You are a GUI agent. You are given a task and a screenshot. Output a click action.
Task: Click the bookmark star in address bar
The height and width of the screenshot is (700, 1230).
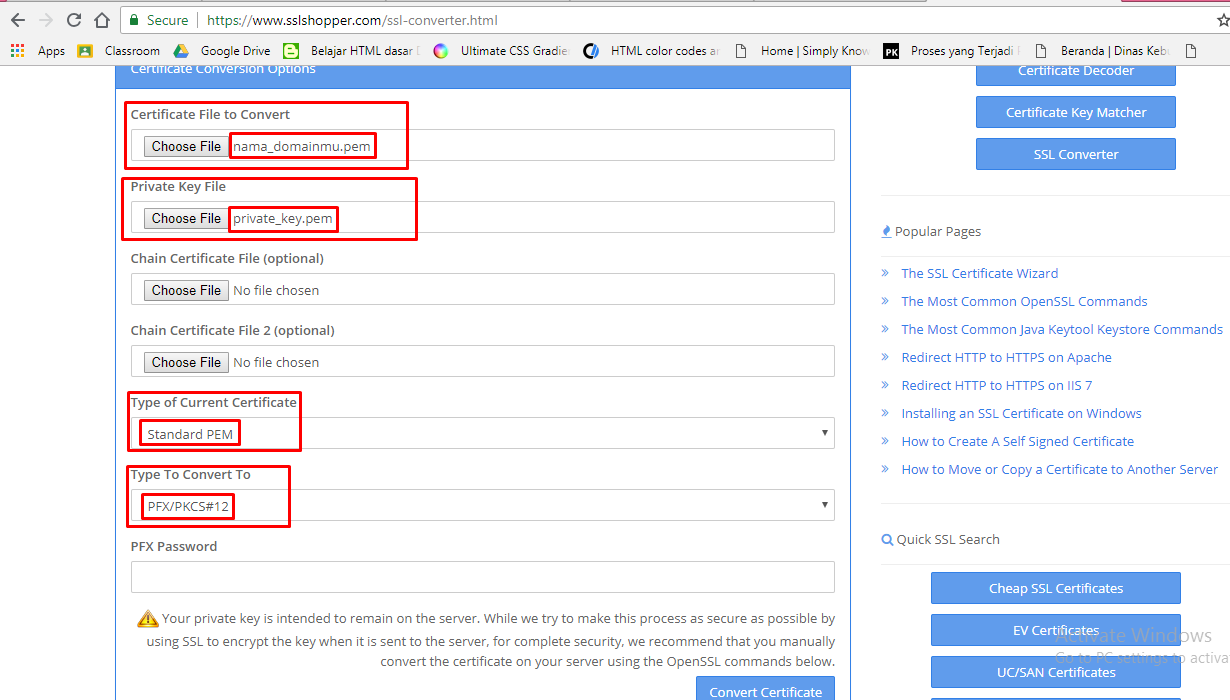pyautogui.click(x=1222, y=20)
